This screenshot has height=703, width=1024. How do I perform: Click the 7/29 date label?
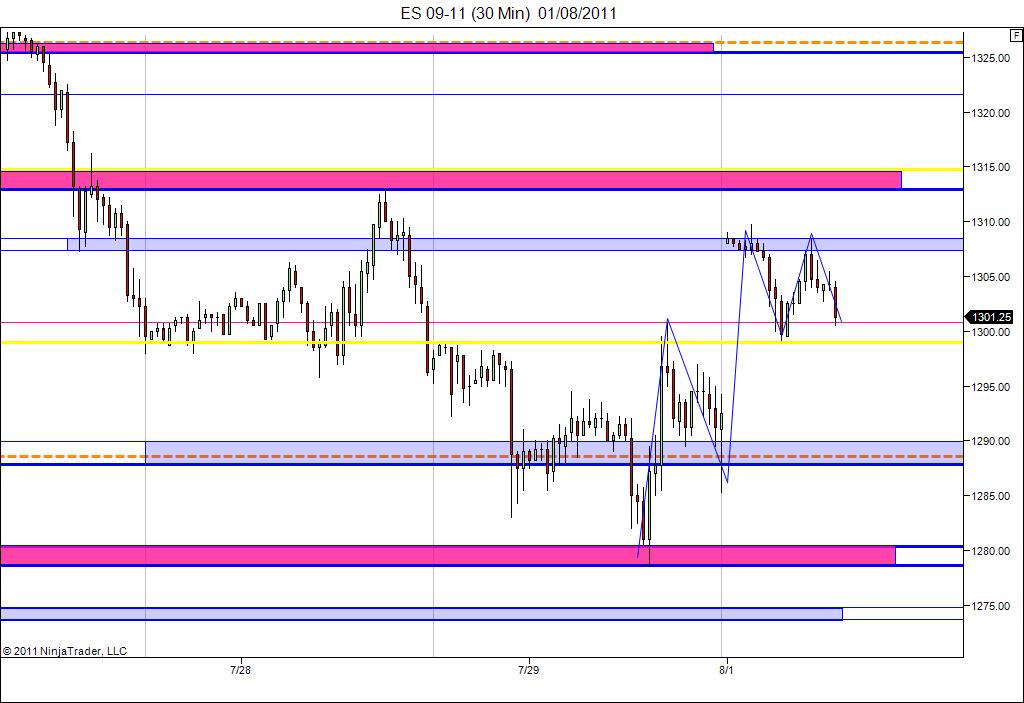[x=528, y=670]
